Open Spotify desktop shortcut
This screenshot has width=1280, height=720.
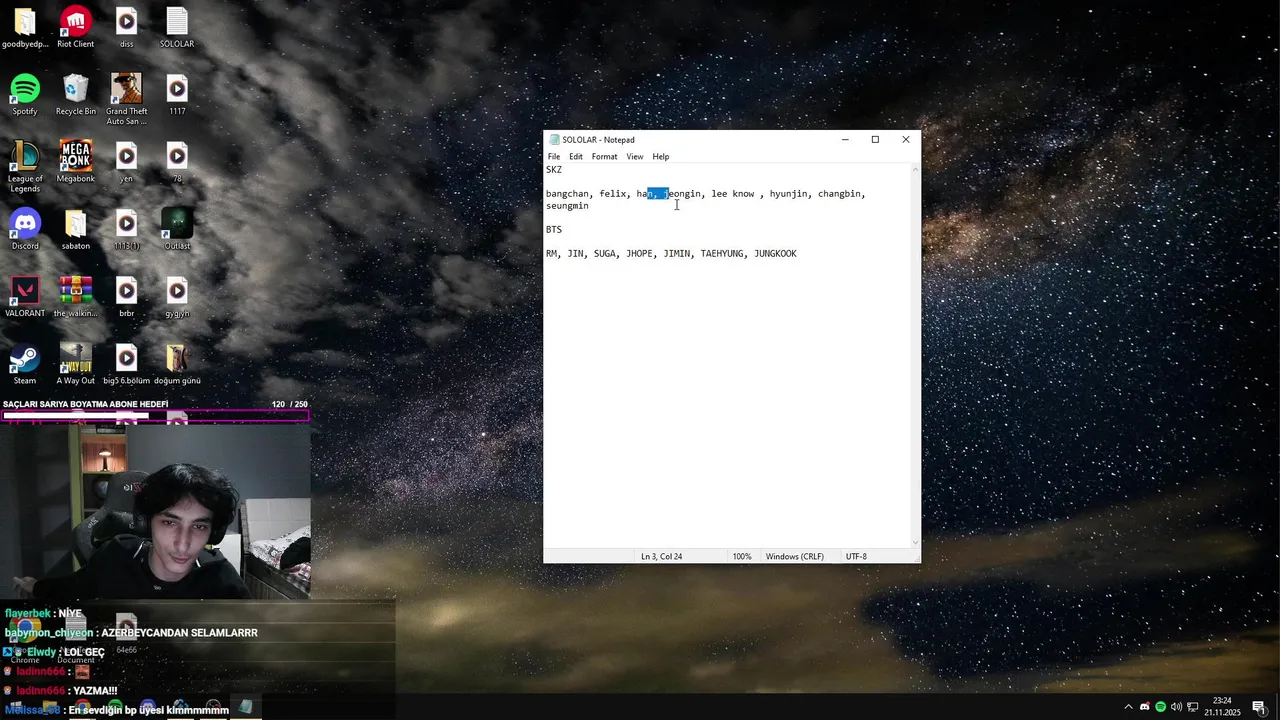tap(25, 95)
